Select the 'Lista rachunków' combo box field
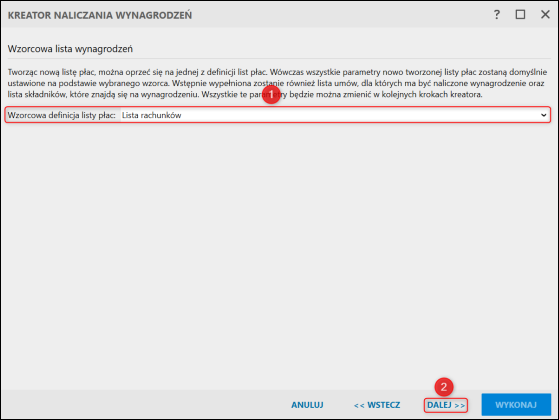Image resolution: width=559 pixels, height=420 pixels. point(335,115)
